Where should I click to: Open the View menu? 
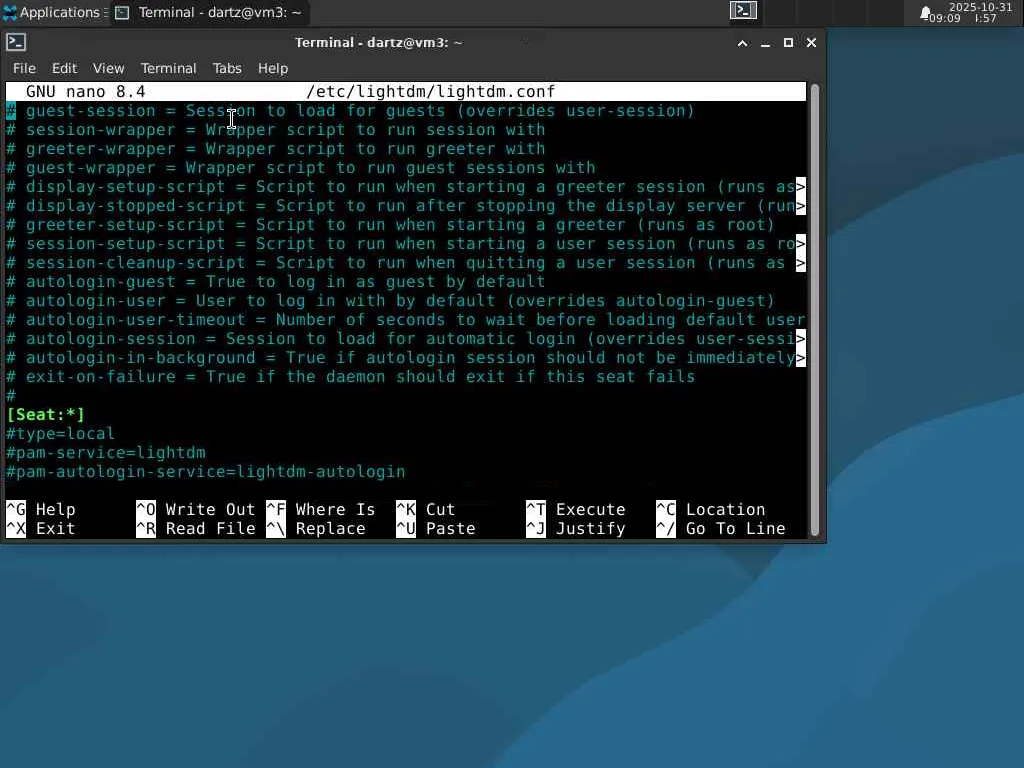[108, 68]
